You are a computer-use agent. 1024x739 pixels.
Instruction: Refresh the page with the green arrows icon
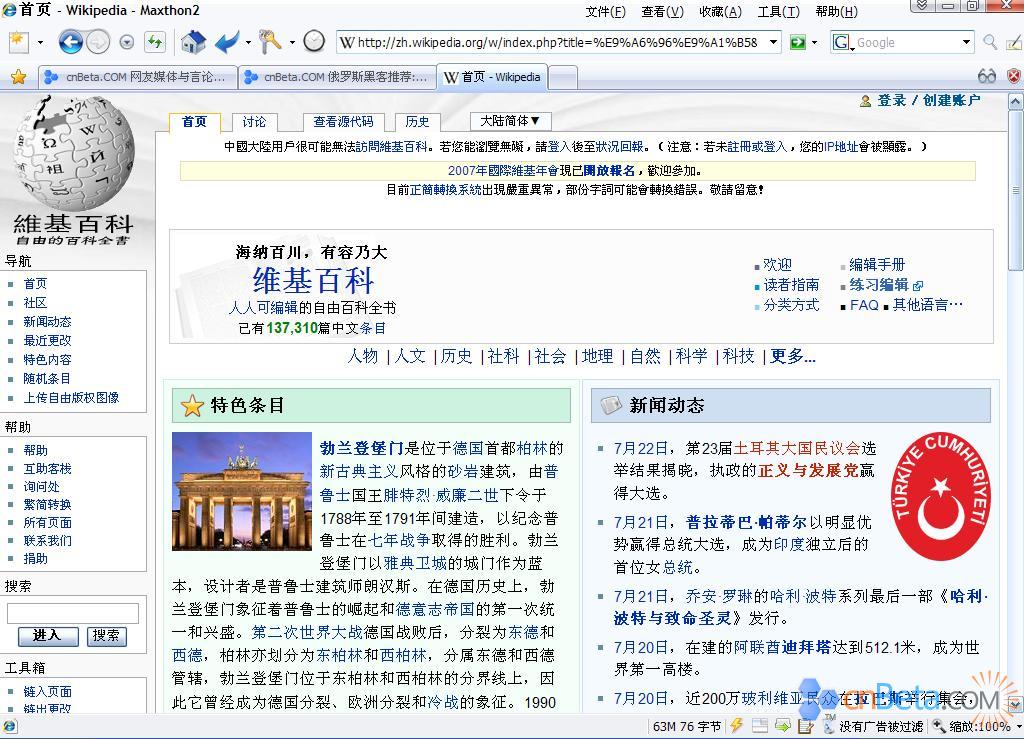point(155,42)
